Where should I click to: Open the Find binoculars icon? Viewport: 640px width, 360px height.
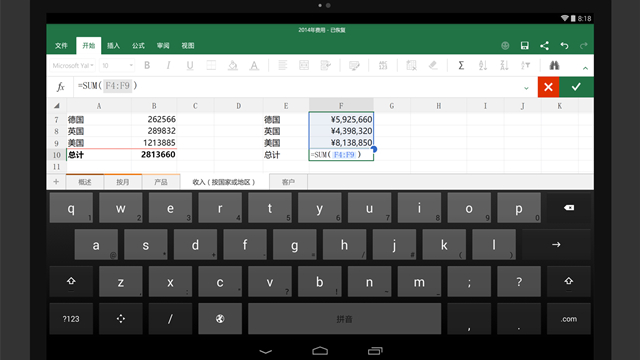click(554, 65)
